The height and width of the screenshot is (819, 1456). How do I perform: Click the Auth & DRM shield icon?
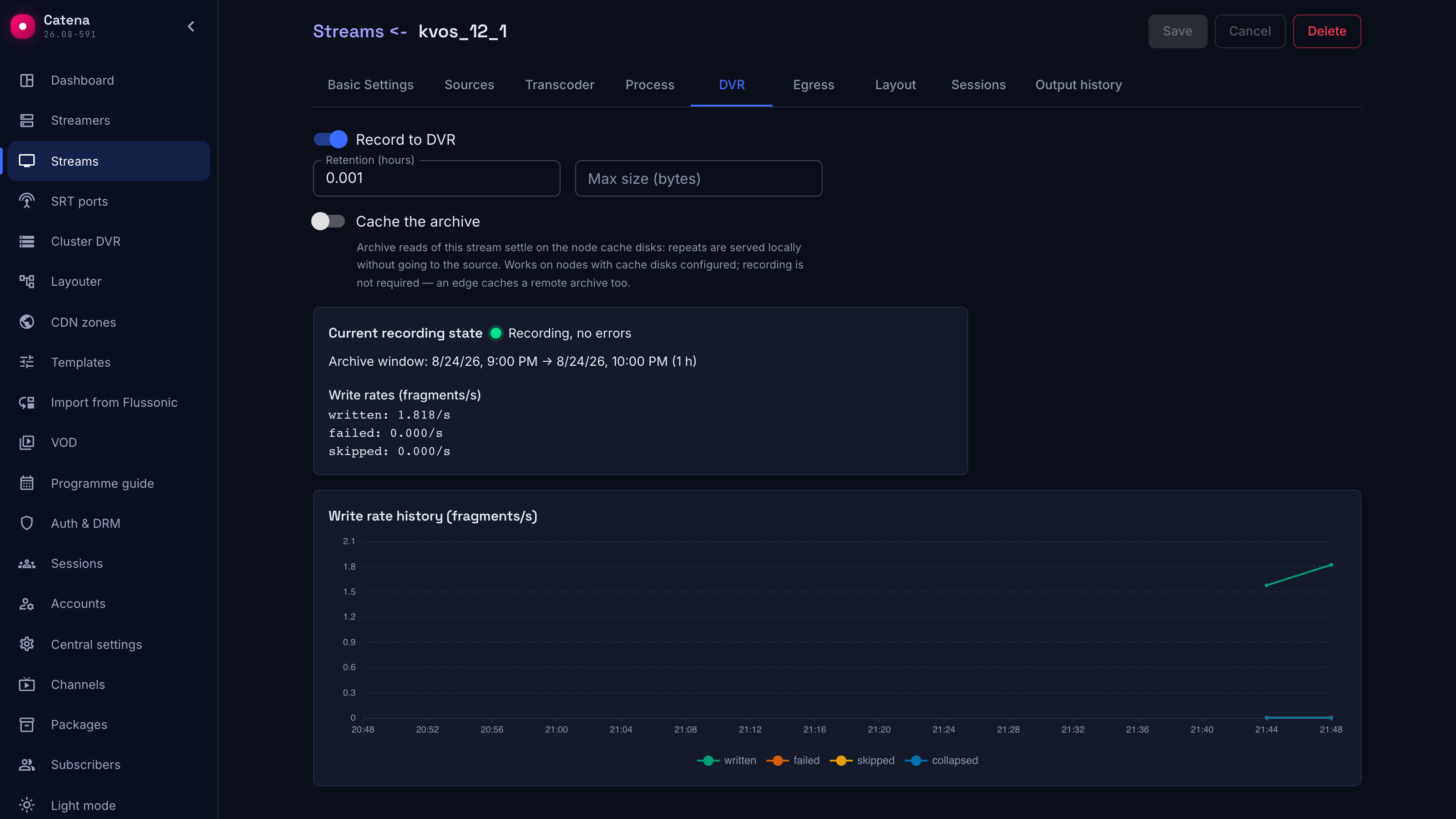click(26, 523)
